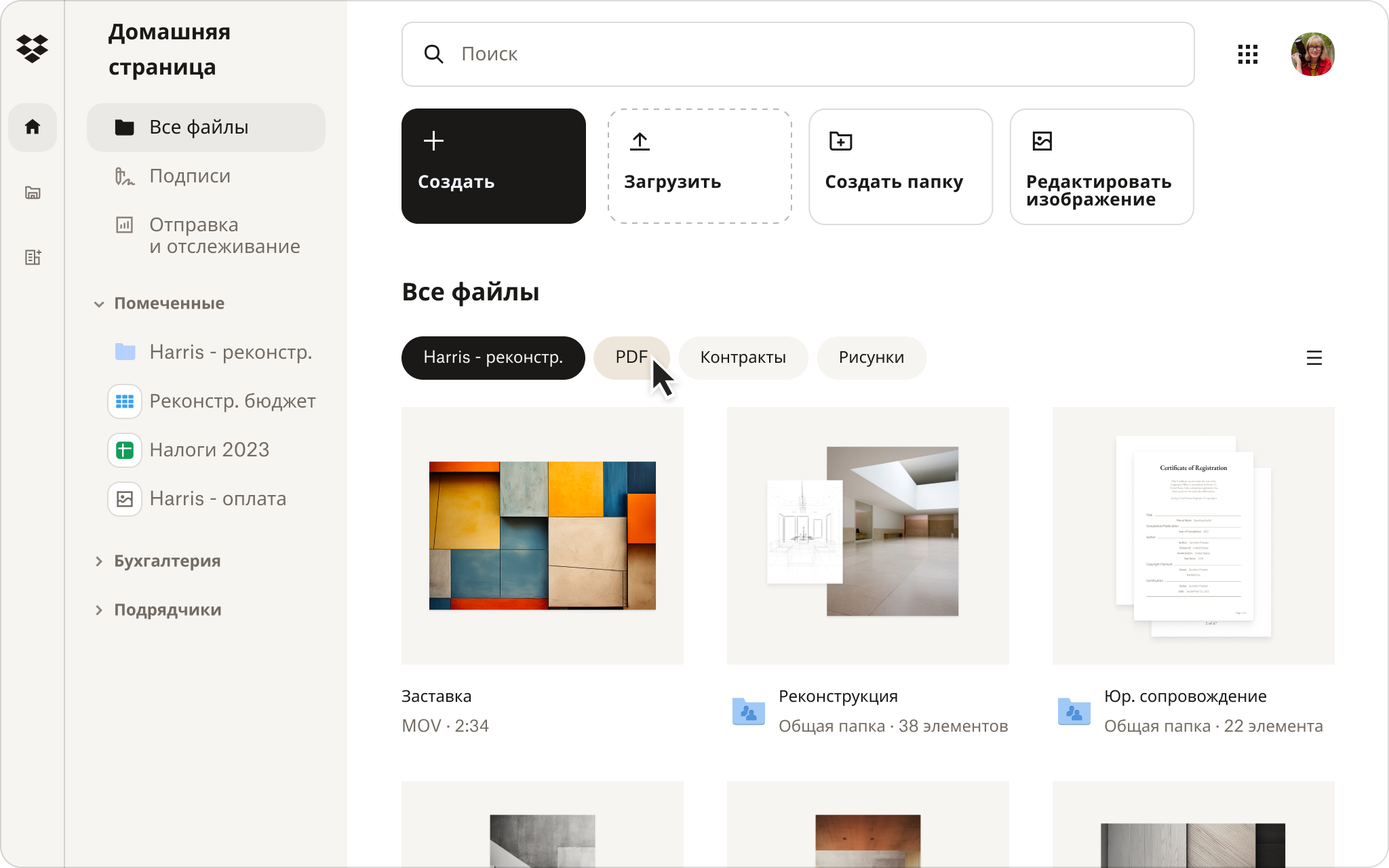Click the Harris - оплата image icon
1389x868 pixels.
tap(125, 499)
